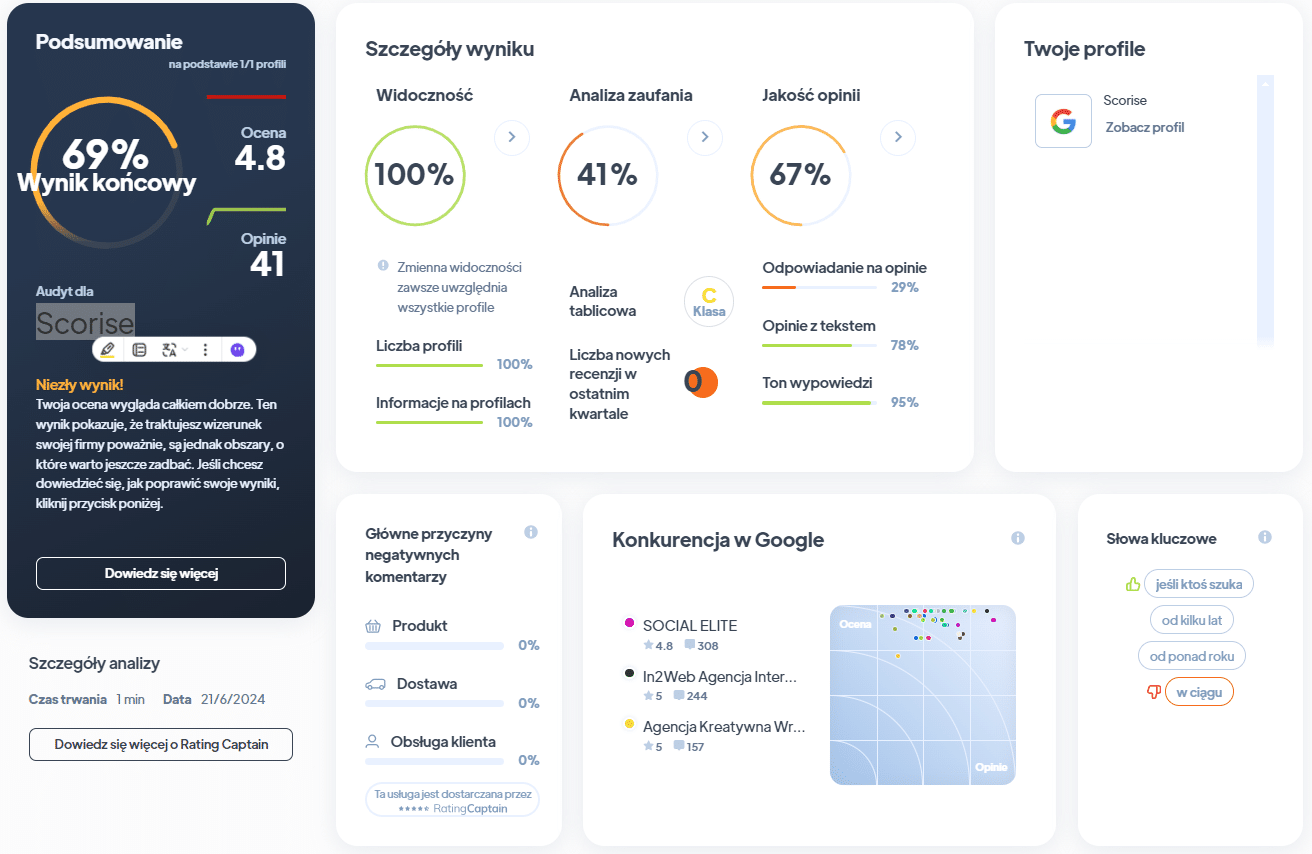Click the Ocena 4.8 value
Viewport: 1312px width, 854px height.
click(260, 158)
